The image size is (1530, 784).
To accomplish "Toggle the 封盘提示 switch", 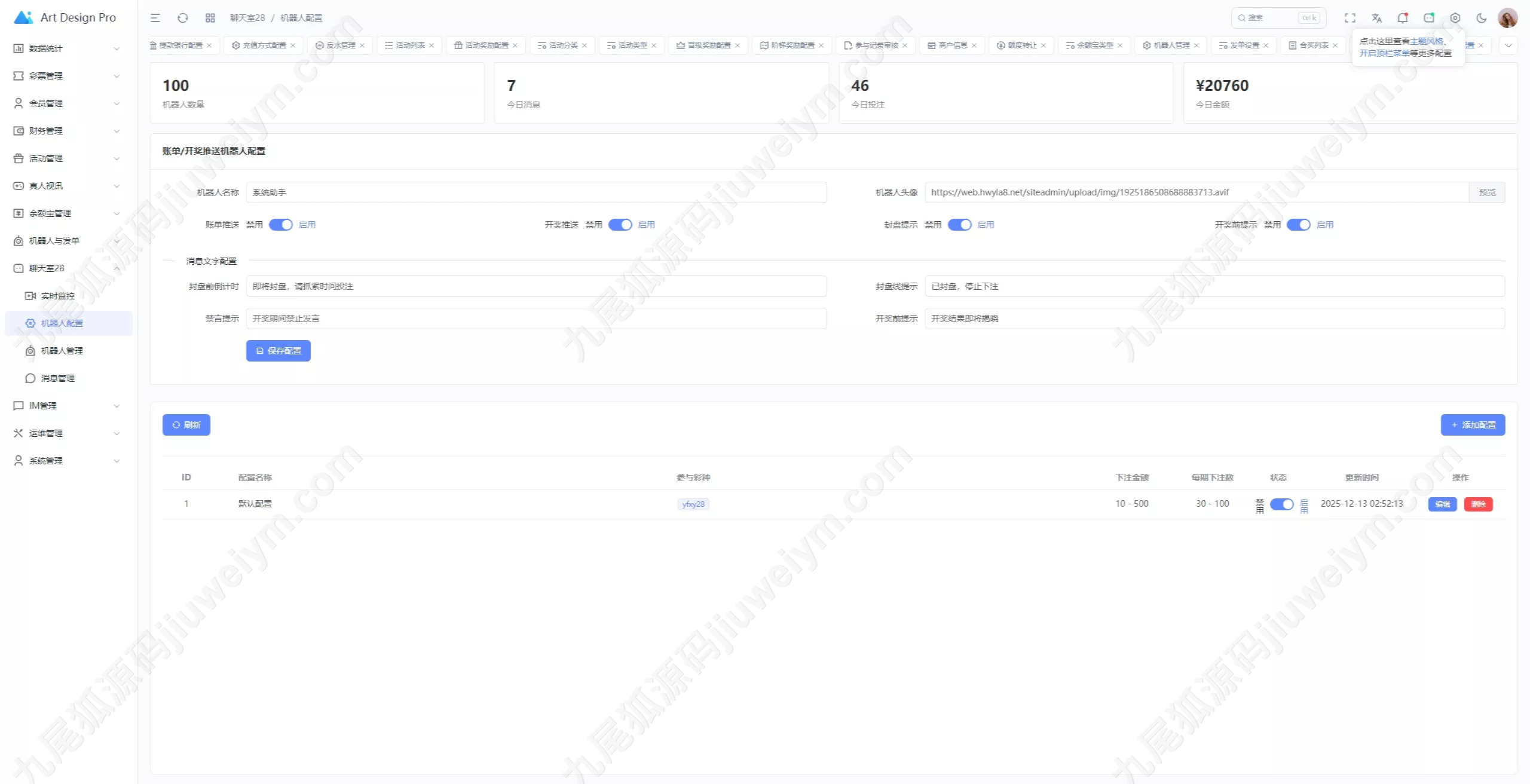I will point(959,225).
